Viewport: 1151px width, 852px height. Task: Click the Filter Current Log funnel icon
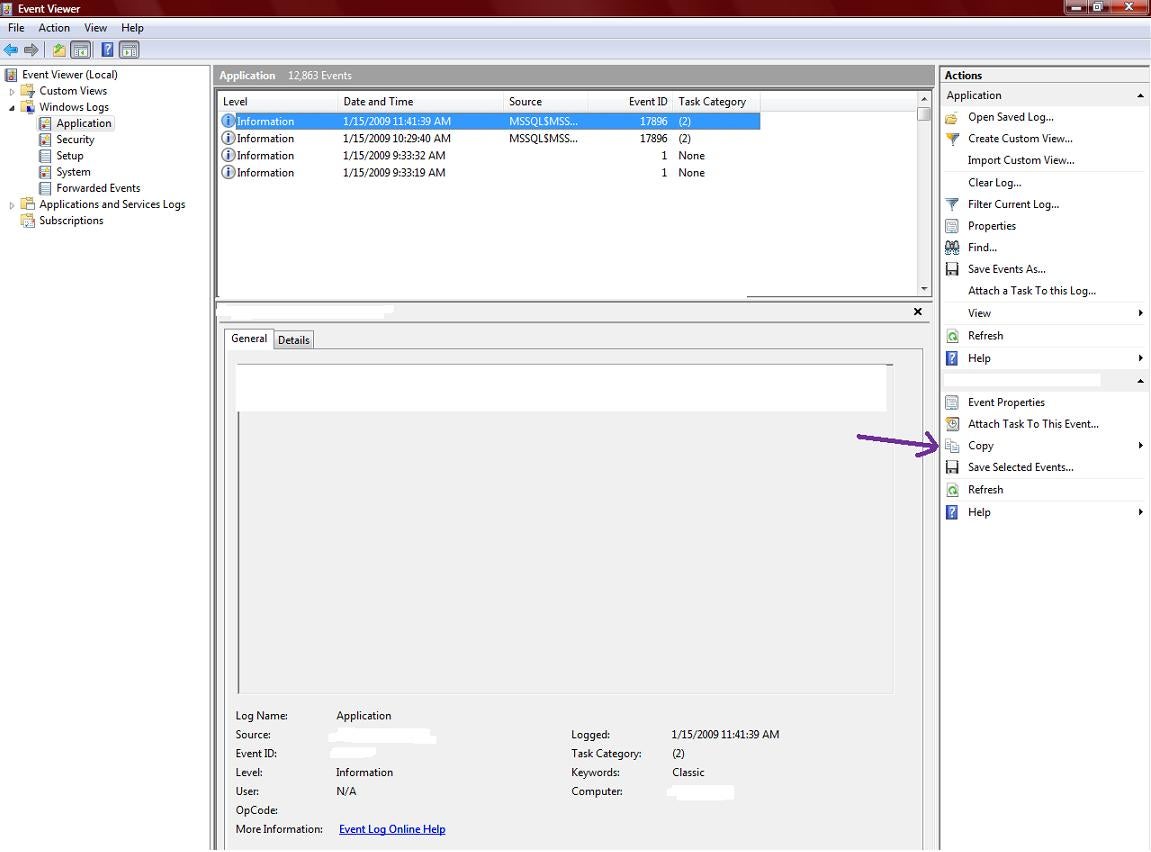coord(952,205)
